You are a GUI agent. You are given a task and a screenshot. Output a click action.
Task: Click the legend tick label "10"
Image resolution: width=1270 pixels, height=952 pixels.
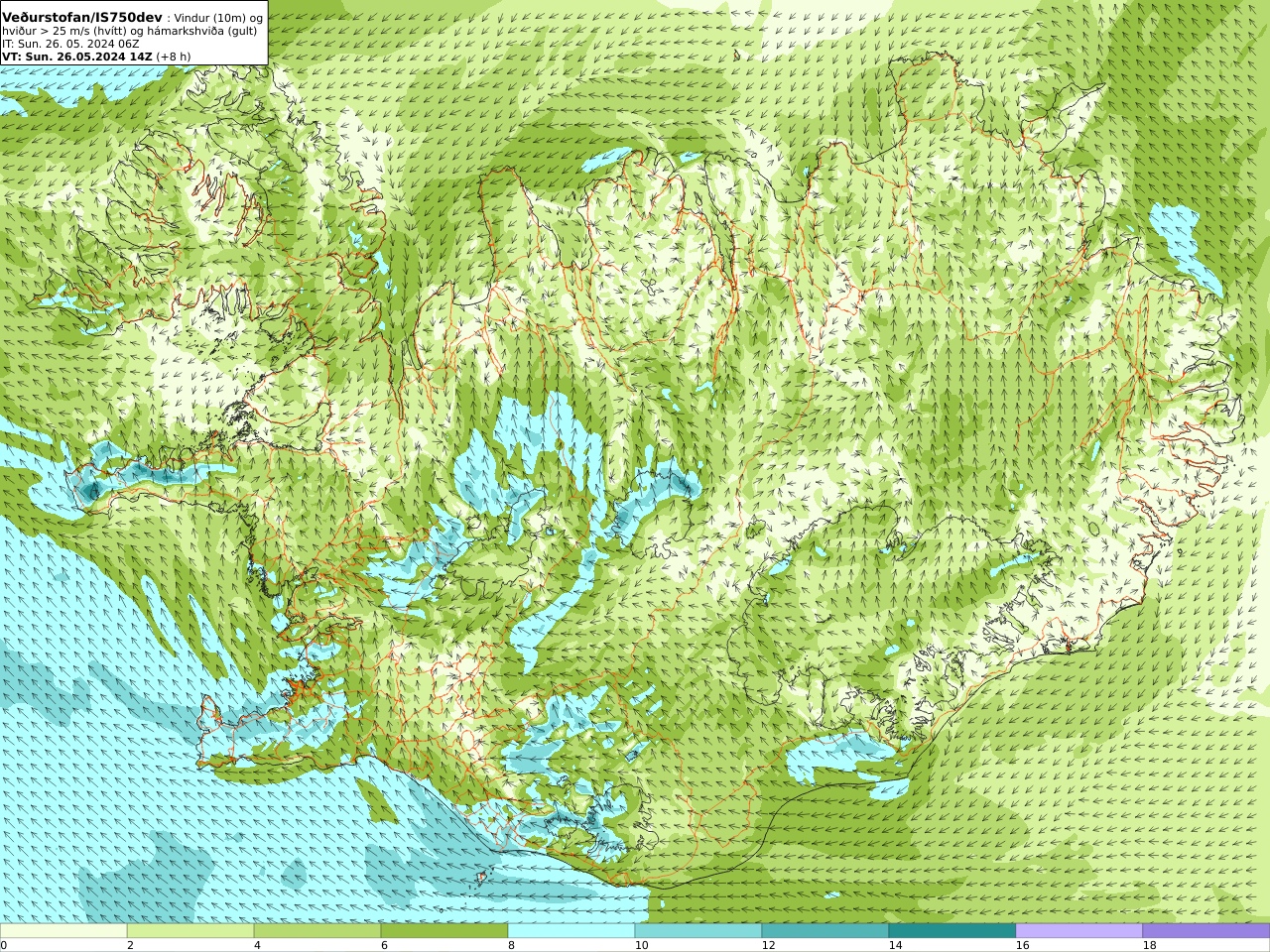tap(640, 945)
